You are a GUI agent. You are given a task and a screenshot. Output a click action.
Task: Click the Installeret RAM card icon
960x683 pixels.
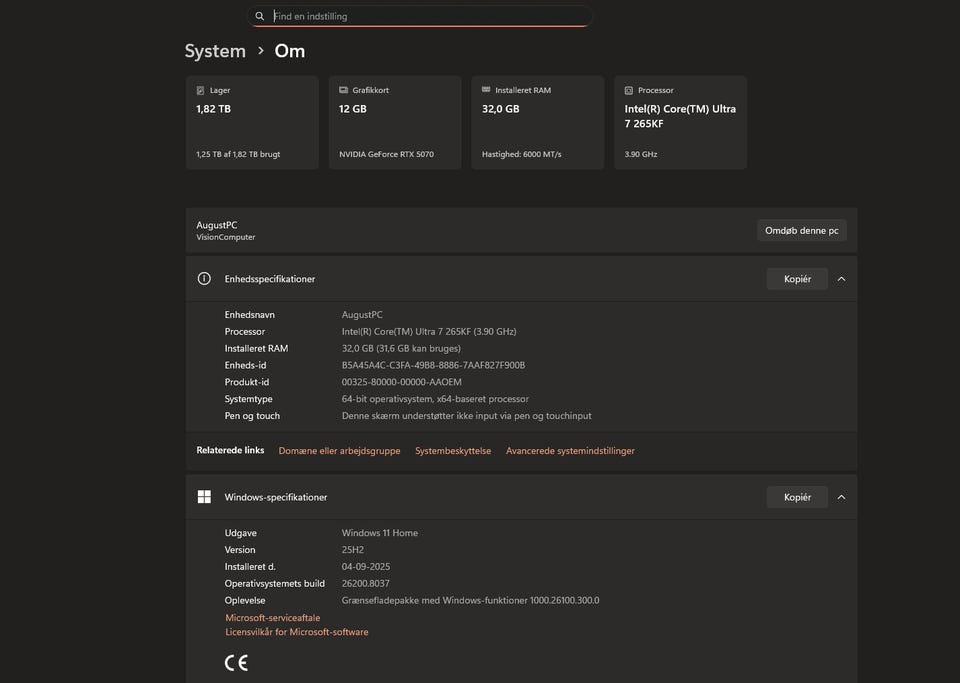[486, 90]
